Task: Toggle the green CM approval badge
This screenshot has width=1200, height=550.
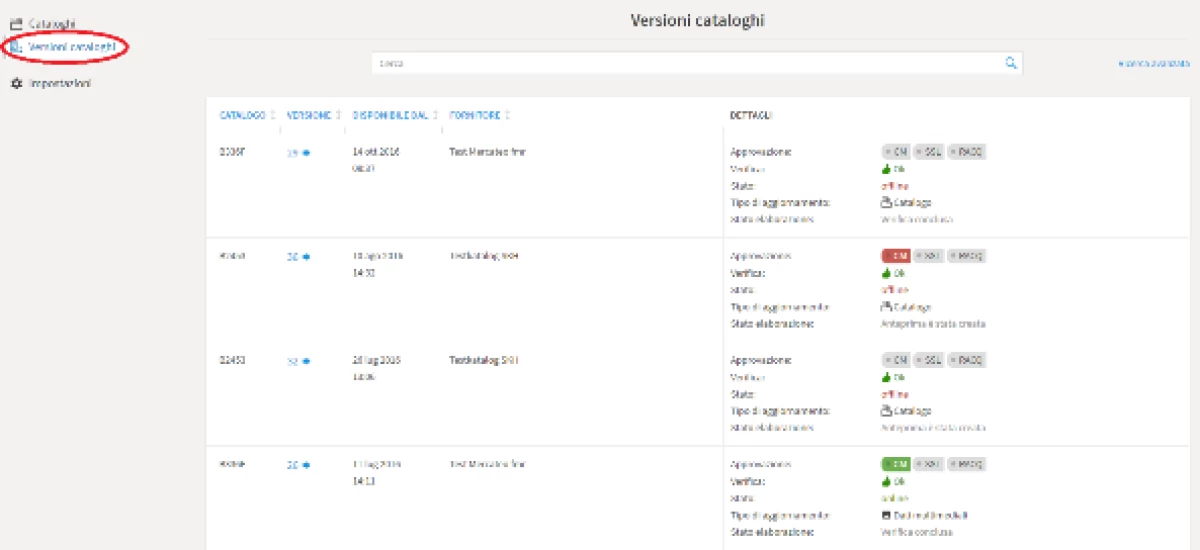Action: pos(895,464)
